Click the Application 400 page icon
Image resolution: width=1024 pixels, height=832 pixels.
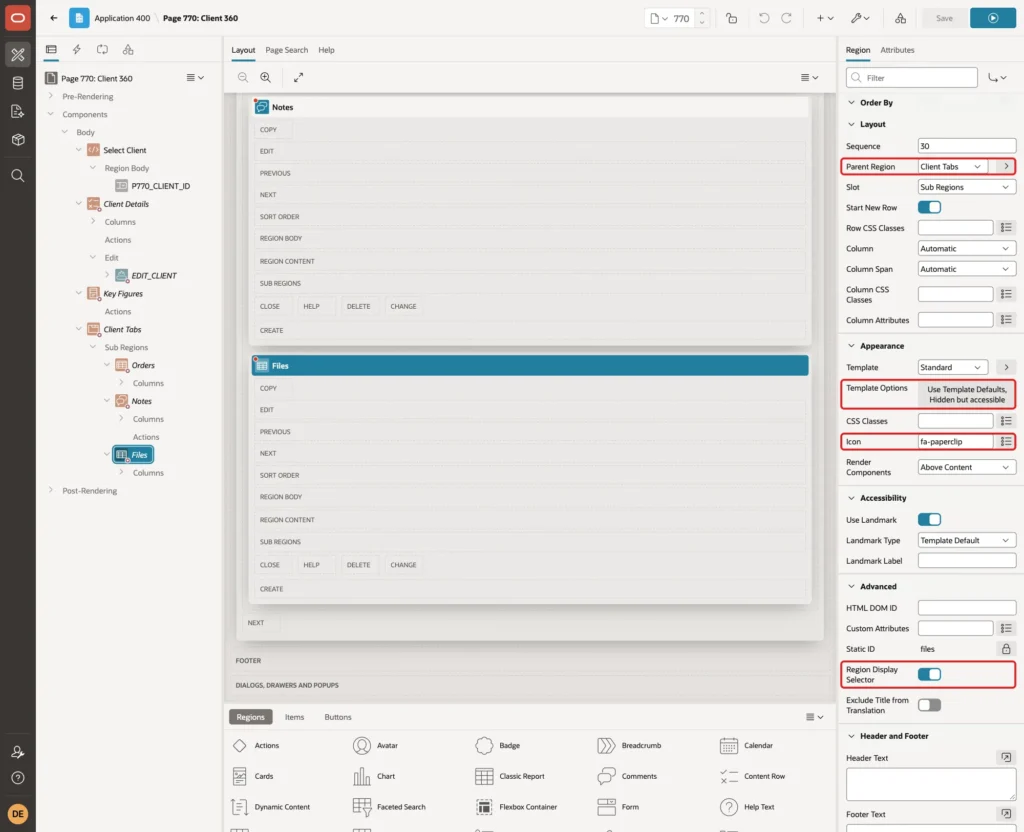[79, 18]
